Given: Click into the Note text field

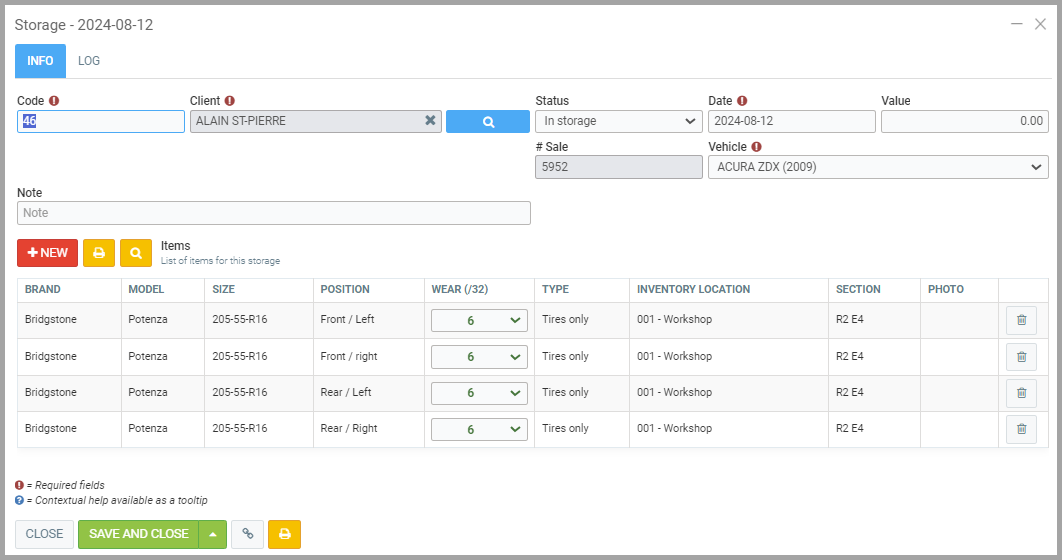Looking at the screenshot, I should coord(273,213).
